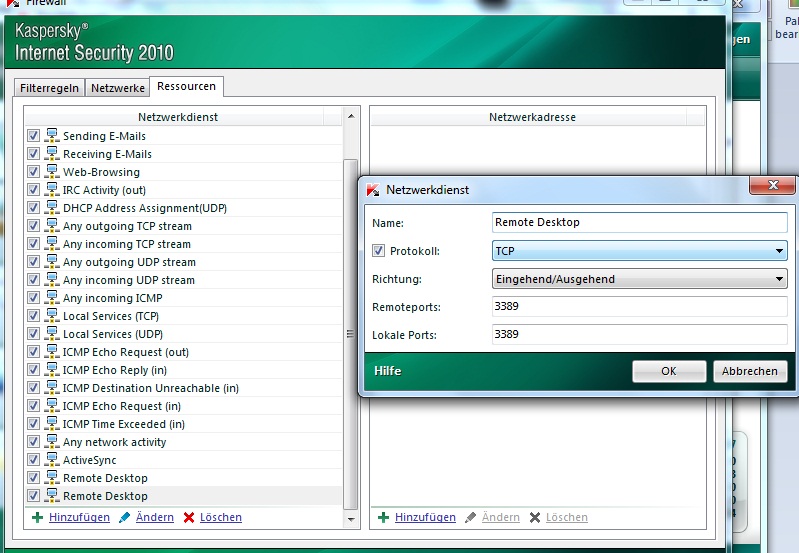Open the Richtung Eingehend/Ausgehend dropdown

point(640,279)
